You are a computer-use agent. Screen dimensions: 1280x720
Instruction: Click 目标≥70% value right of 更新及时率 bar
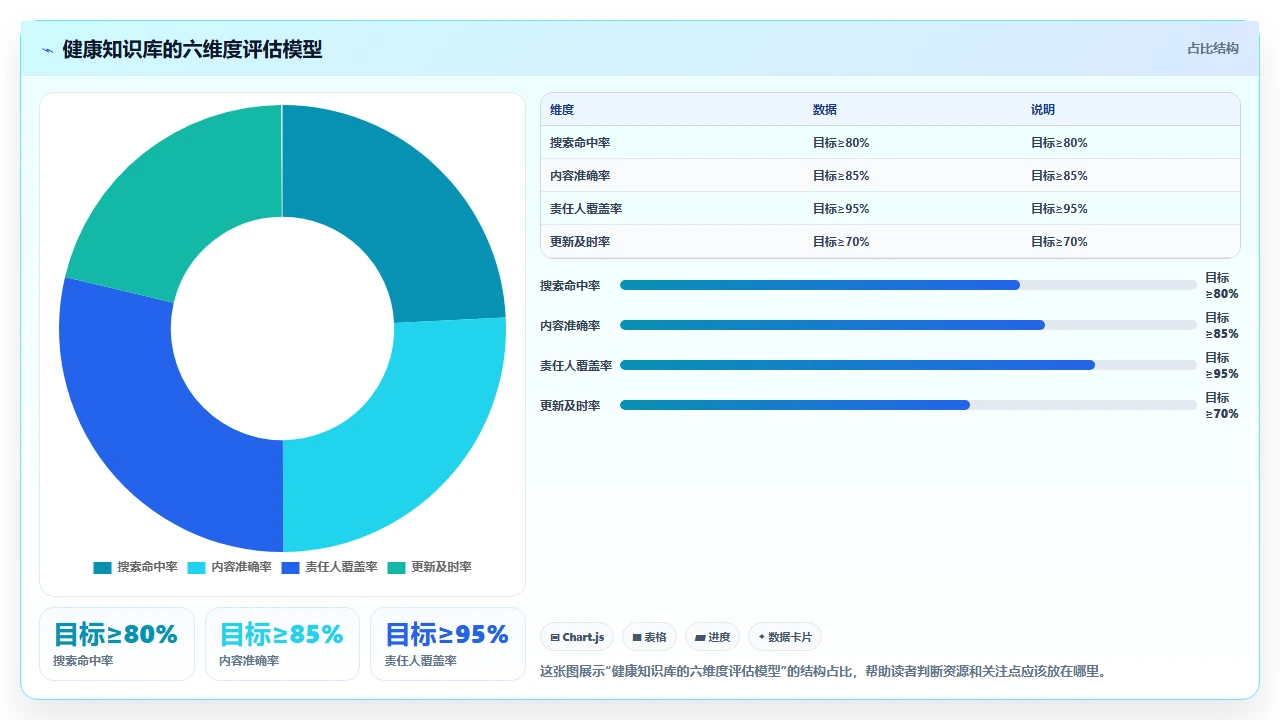(x=1222, y=406)
